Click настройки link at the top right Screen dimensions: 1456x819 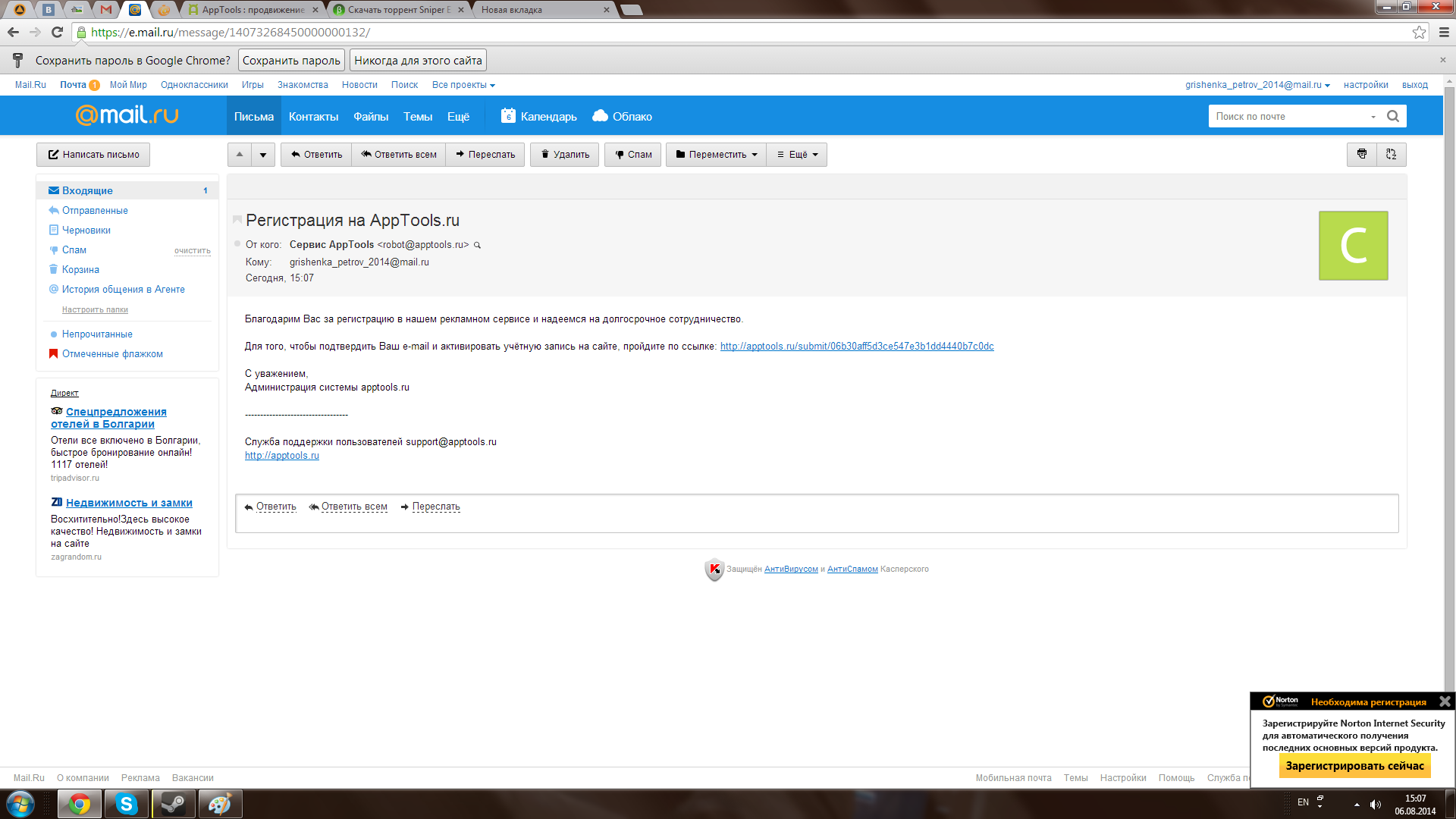point(1366,85)
